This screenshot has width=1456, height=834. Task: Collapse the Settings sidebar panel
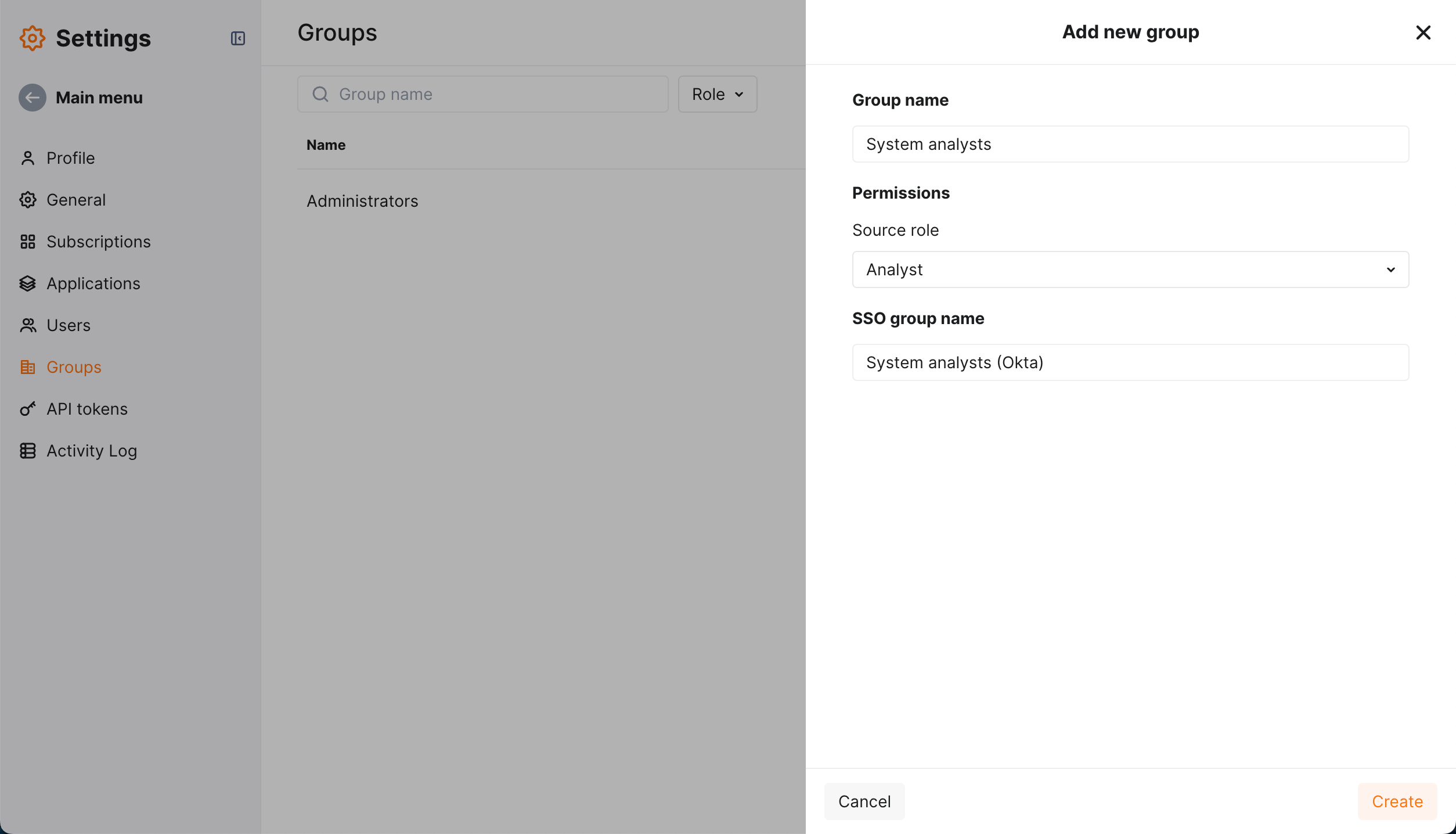click(237, 38)
